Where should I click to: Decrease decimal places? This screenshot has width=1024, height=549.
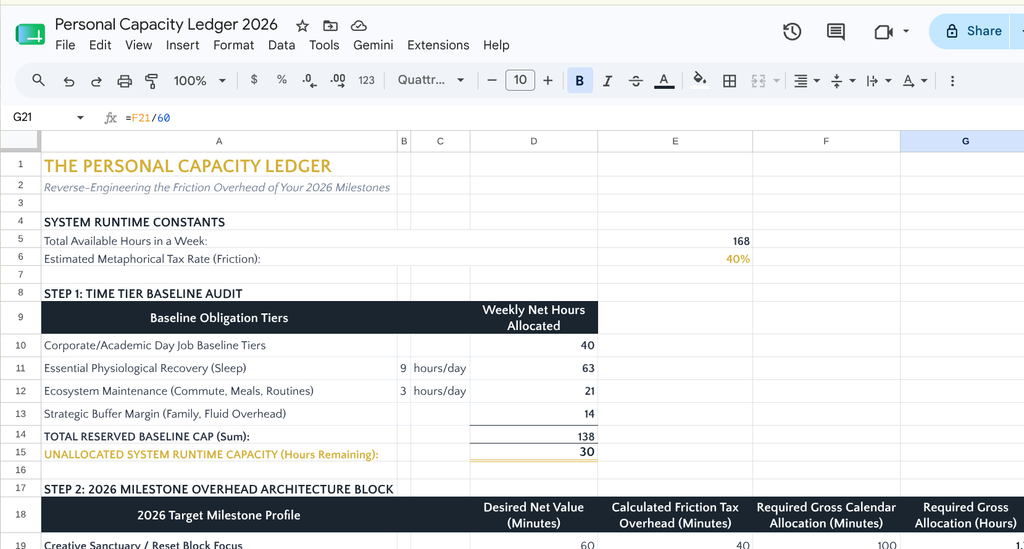(x=310, y=80)
